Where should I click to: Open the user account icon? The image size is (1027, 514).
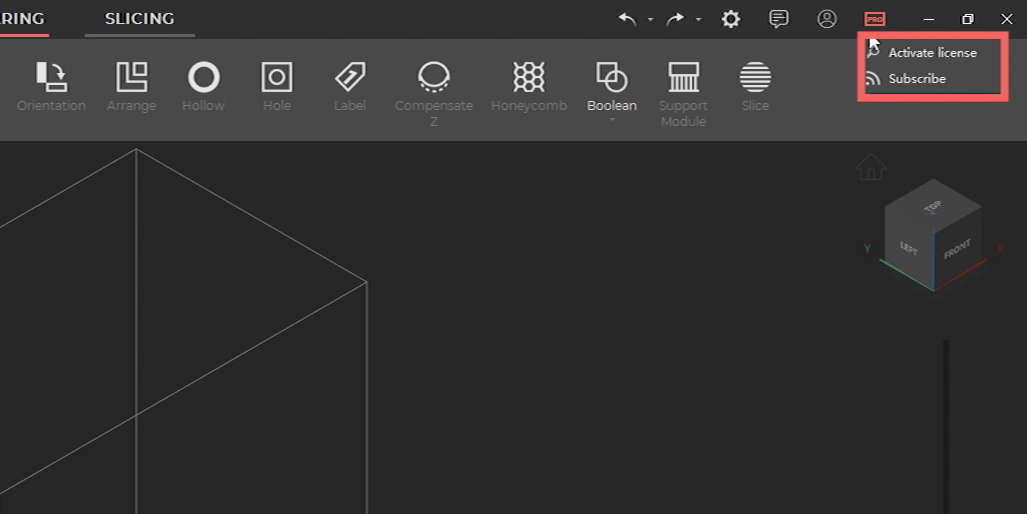coord(827,19)
